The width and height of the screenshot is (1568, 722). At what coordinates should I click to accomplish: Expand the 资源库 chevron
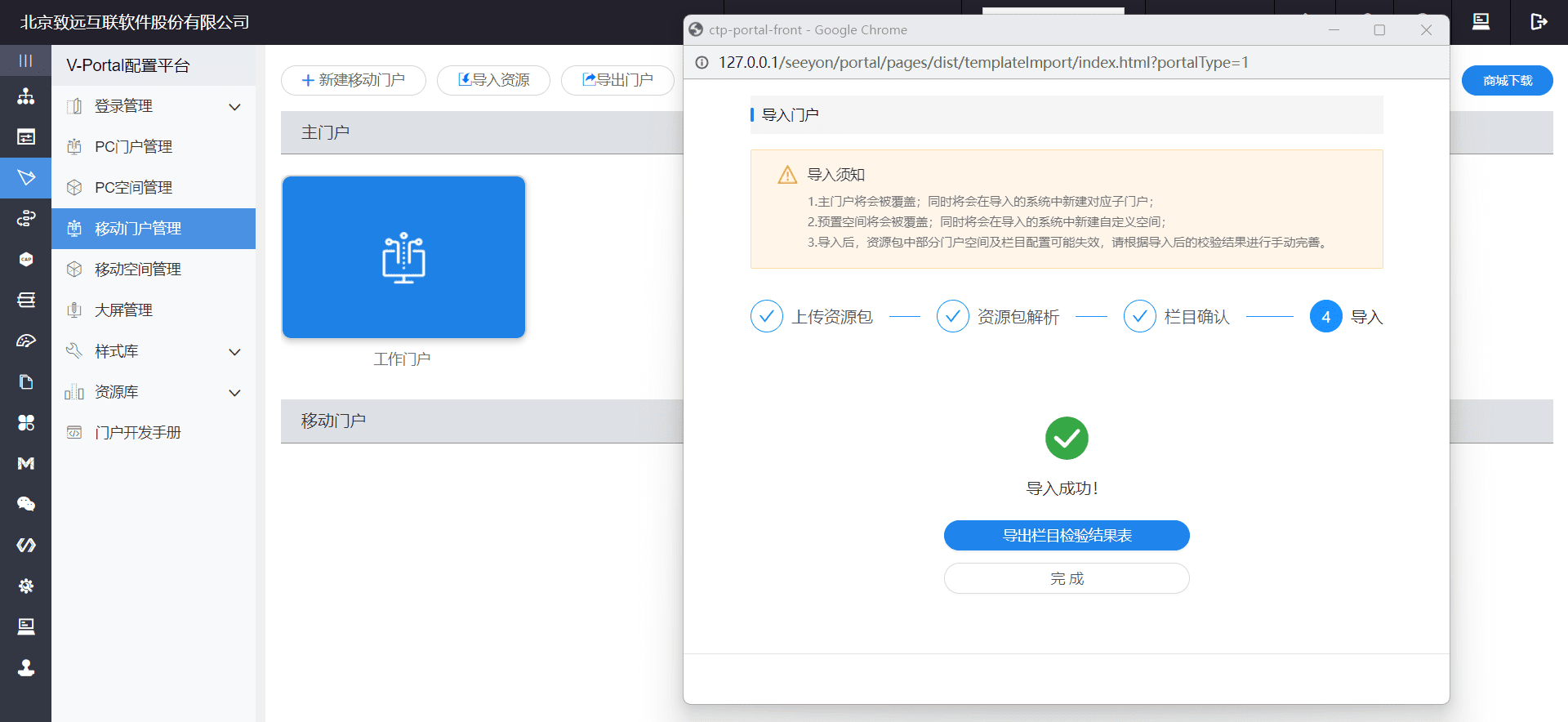click(235, 393)
